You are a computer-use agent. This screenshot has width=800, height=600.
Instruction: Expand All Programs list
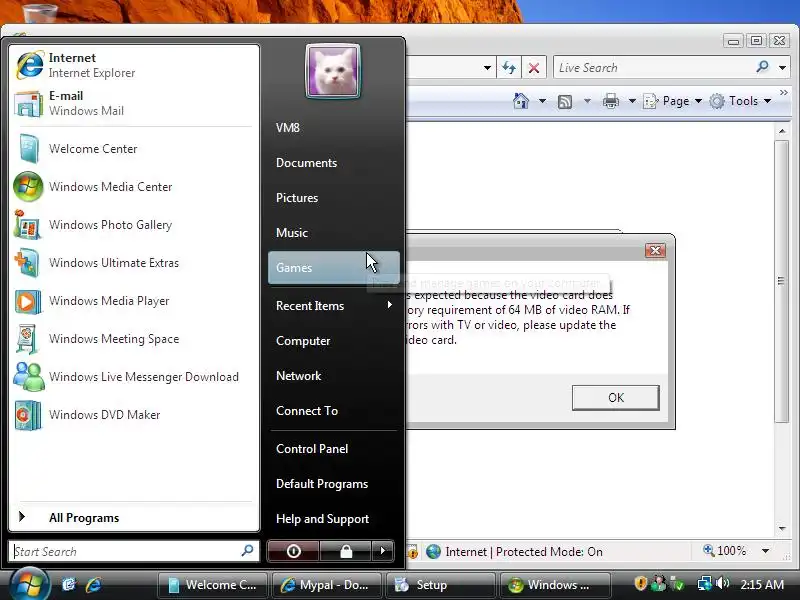click(x=134, y=517)
